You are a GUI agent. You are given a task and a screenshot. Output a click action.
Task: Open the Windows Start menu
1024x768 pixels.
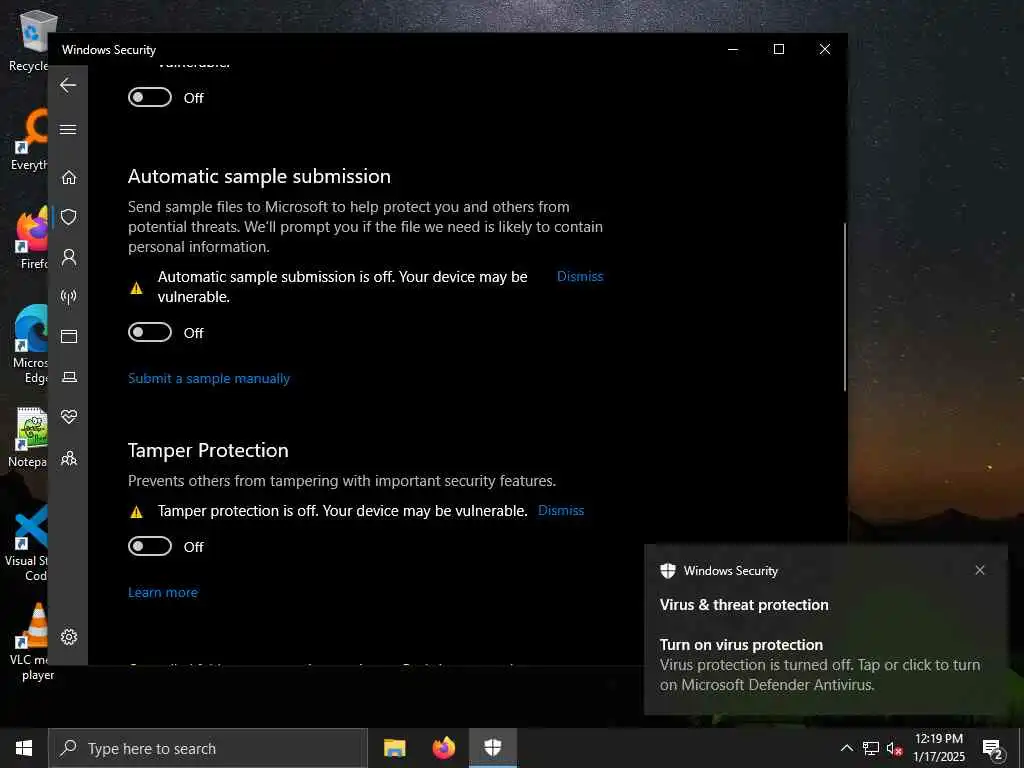[24, 748]
